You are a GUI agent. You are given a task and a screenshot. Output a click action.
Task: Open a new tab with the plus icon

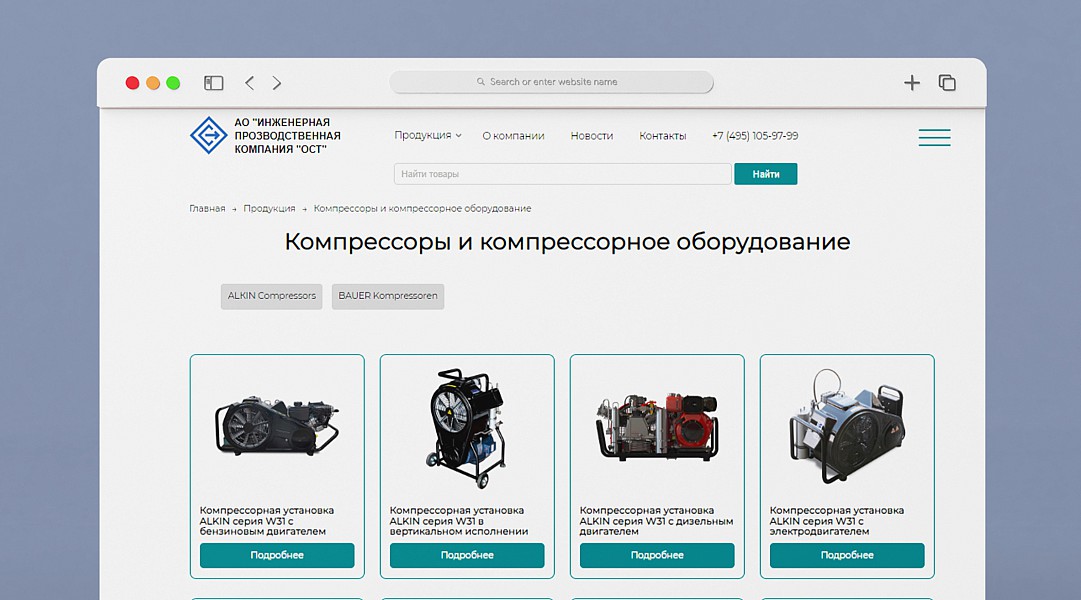point(911,83)
